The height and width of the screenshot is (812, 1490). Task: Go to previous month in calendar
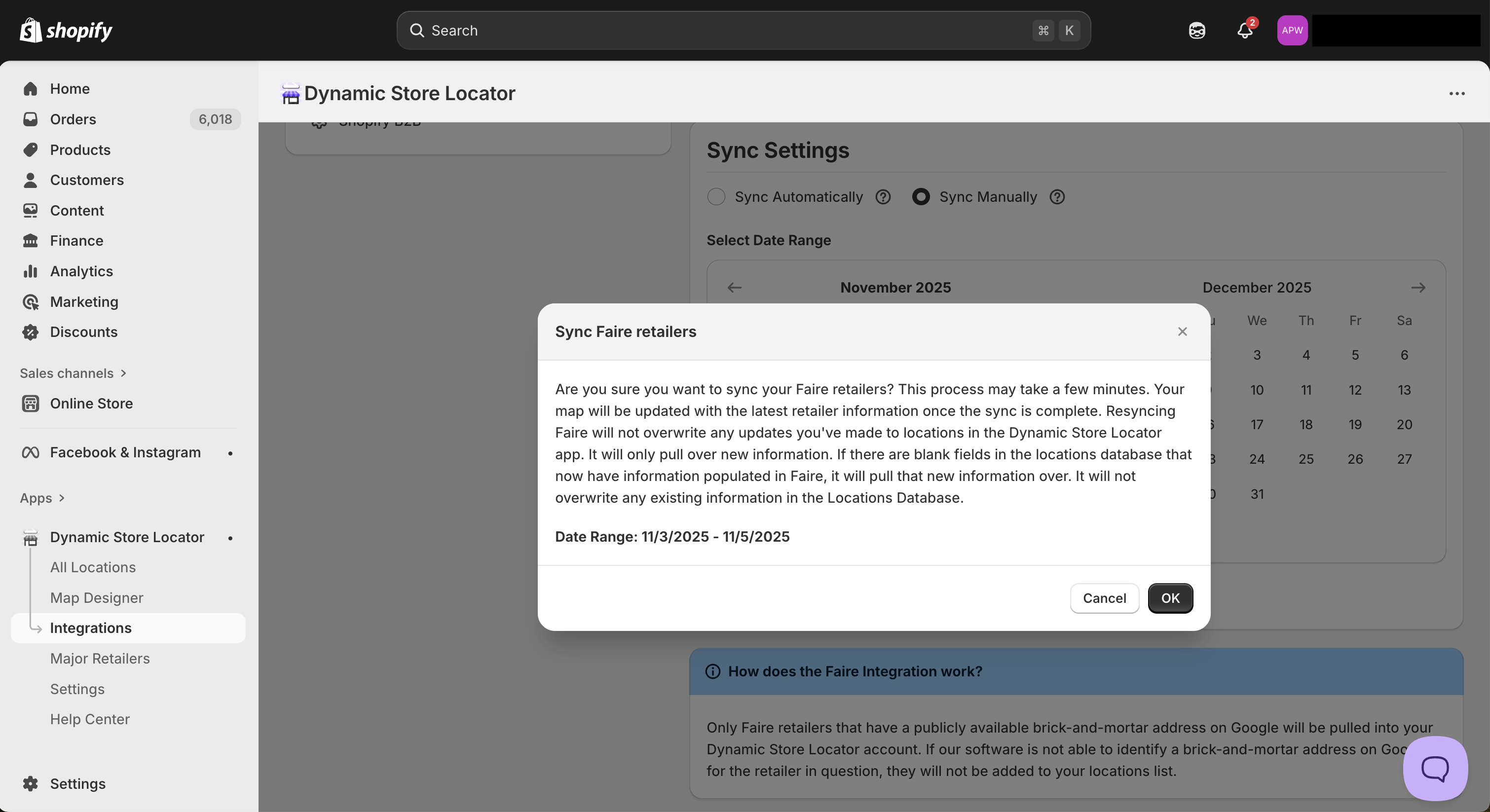coord(734,288)
